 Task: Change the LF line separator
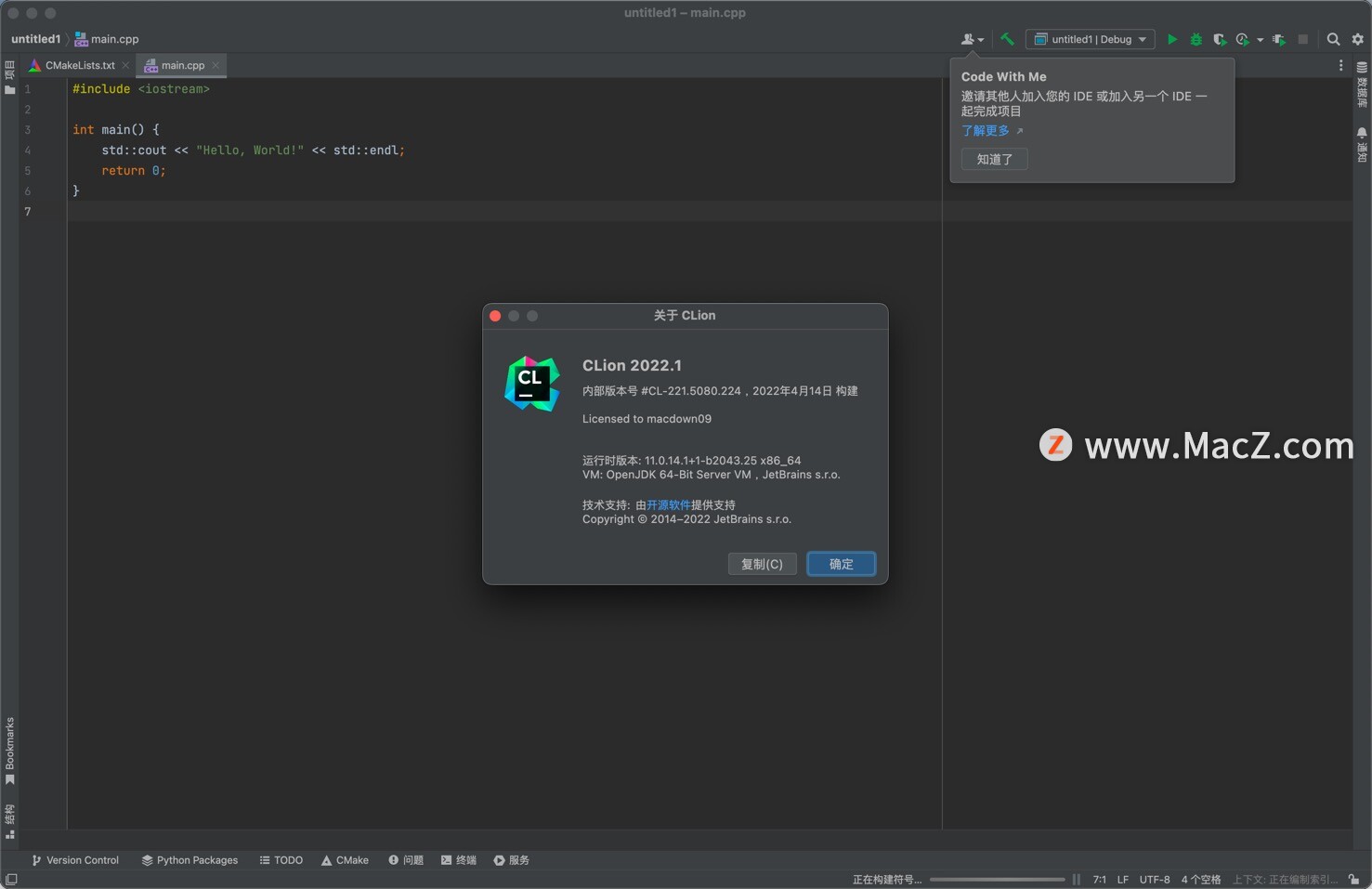(1123, 880)
